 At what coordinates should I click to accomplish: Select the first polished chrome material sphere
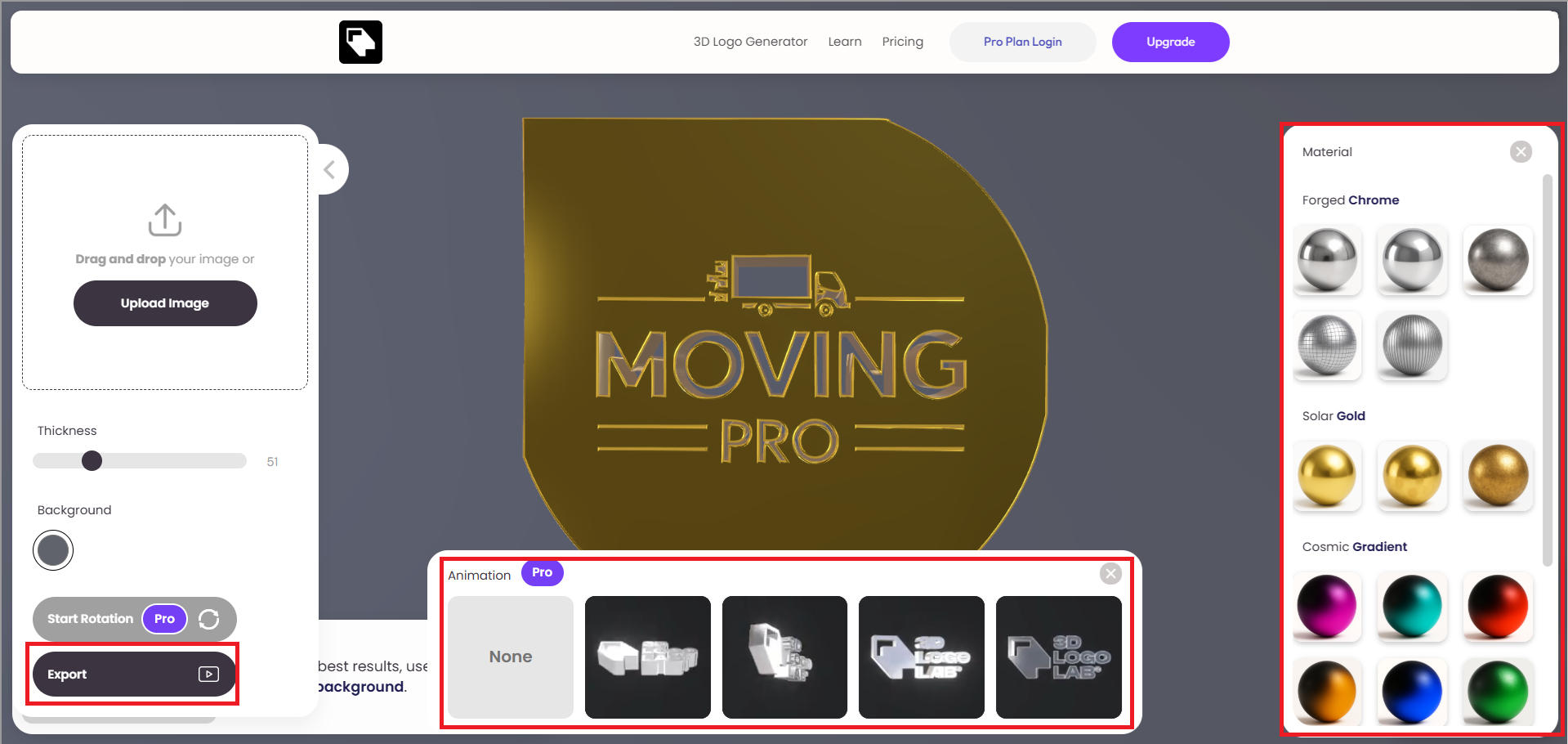click(x=1327, y=260)
